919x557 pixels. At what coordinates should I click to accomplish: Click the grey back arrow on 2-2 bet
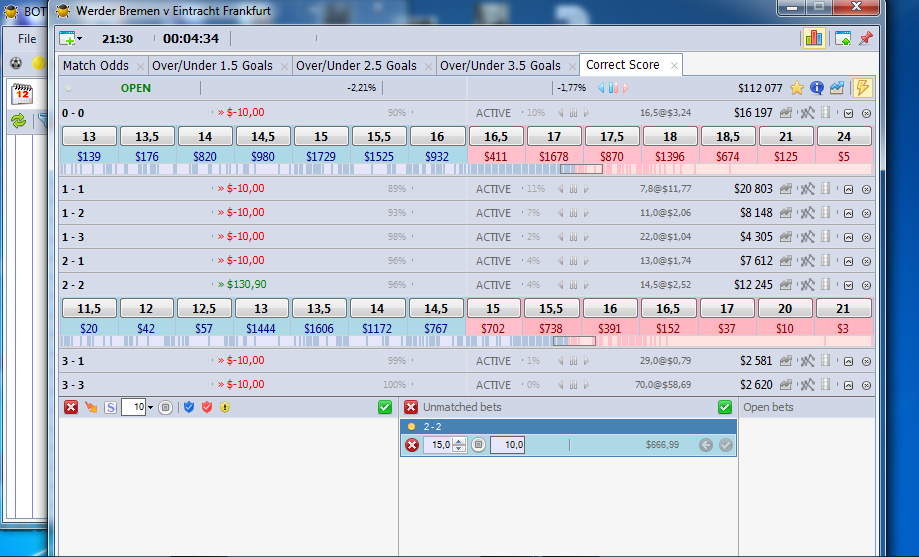click(706, 445)
